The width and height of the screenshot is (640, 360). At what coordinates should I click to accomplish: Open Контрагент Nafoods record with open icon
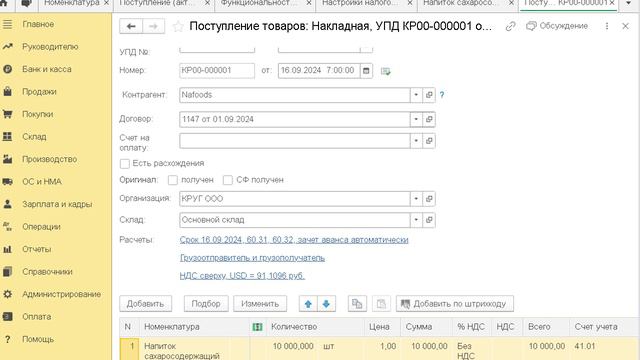pyautogui.click(x=429, y=95)
